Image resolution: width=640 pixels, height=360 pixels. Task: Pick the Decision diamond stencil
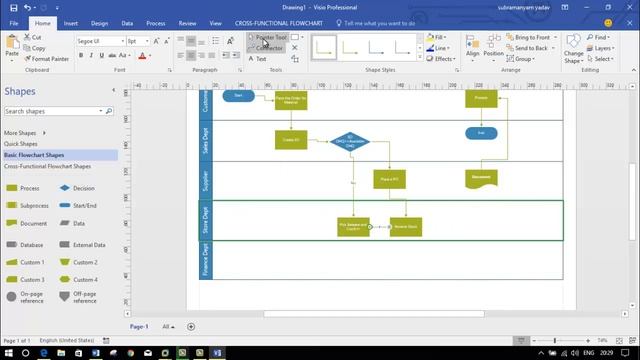(77, 188)
